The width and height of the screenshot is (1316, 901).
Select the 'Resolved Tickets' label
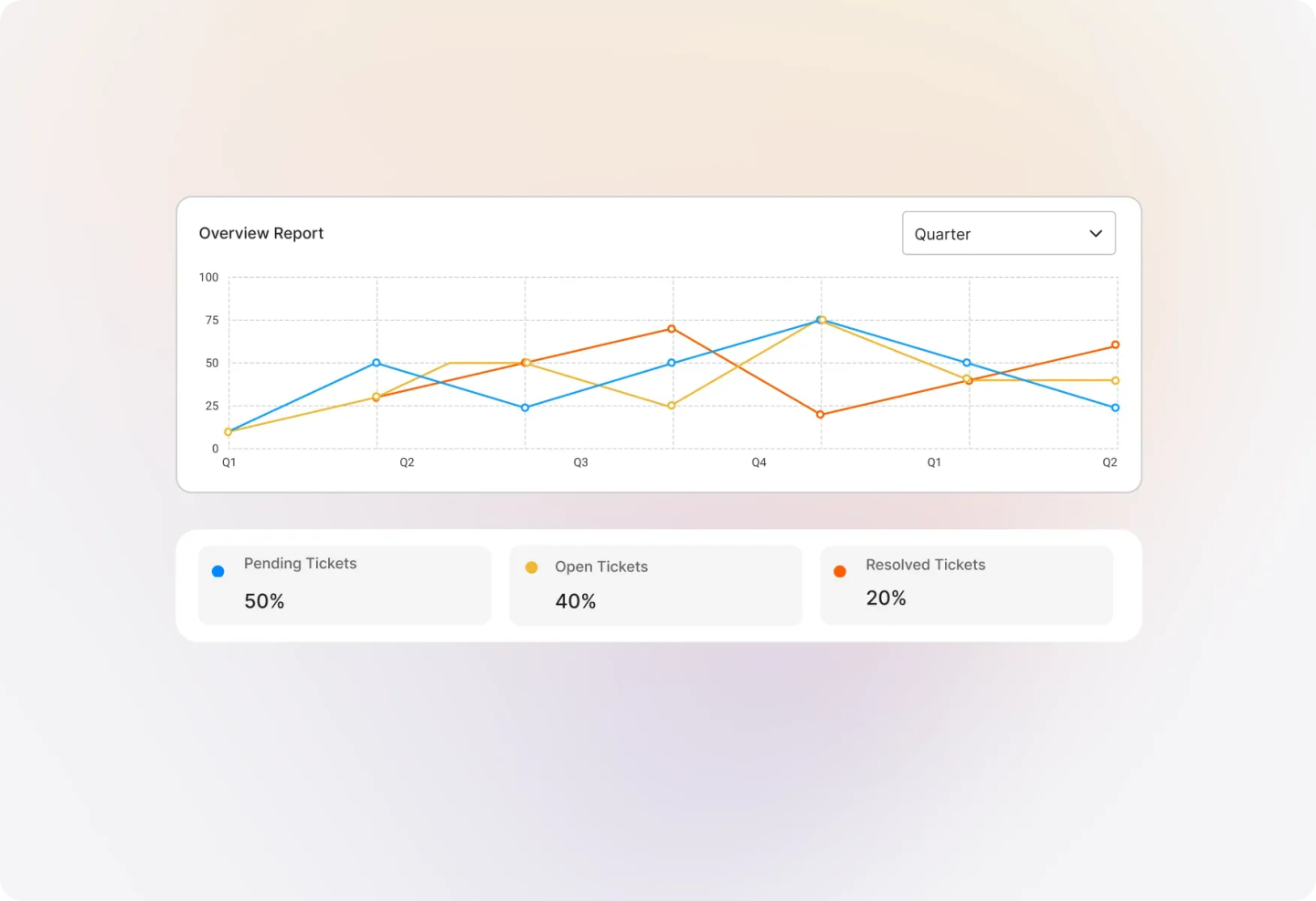(x=926, y=565)
